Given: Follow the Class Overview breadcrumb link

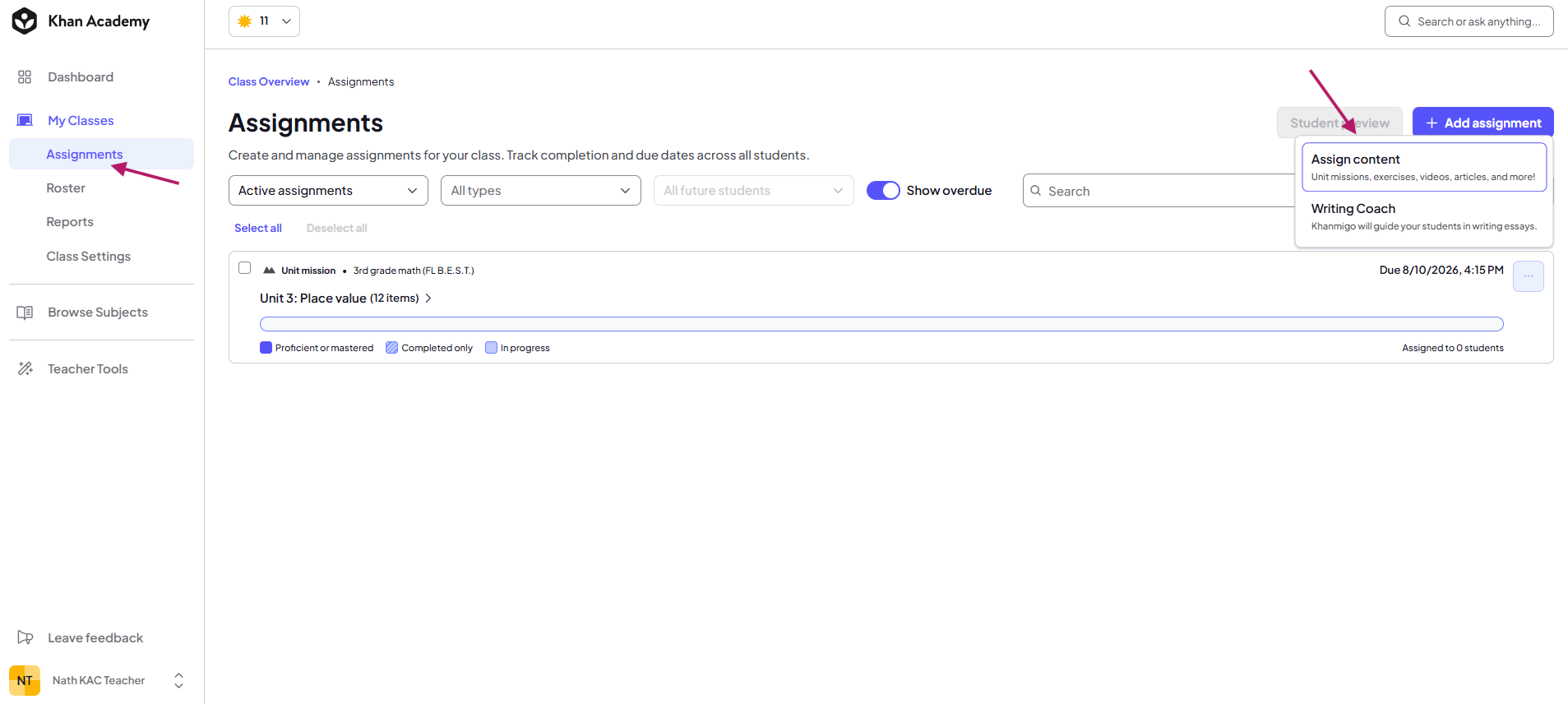Looking at the screenshot, I should point(269,81).
